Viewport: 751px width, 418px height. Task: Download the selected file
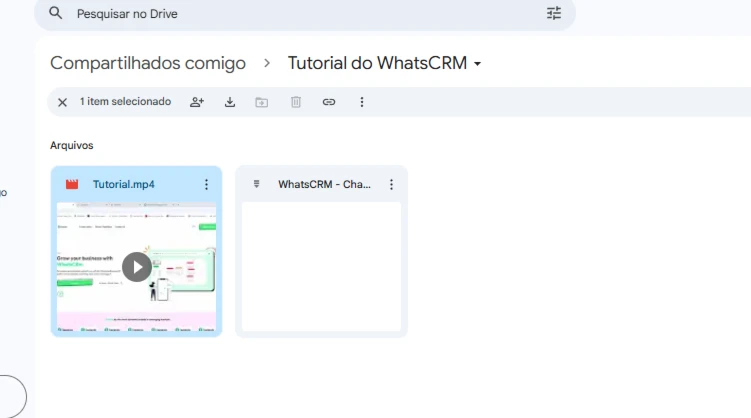(x=230, y=102)
